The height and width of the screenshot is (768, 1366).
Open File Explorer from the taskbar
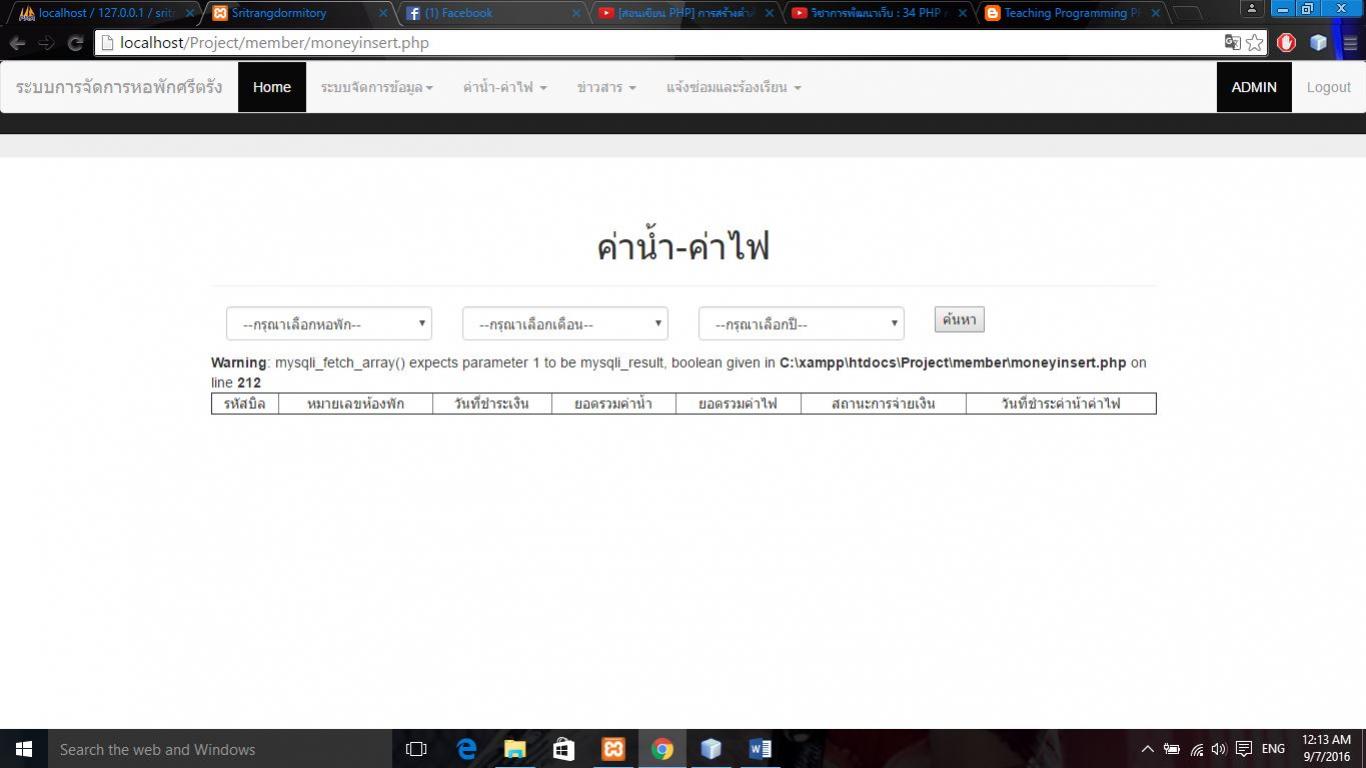point(515,749)
